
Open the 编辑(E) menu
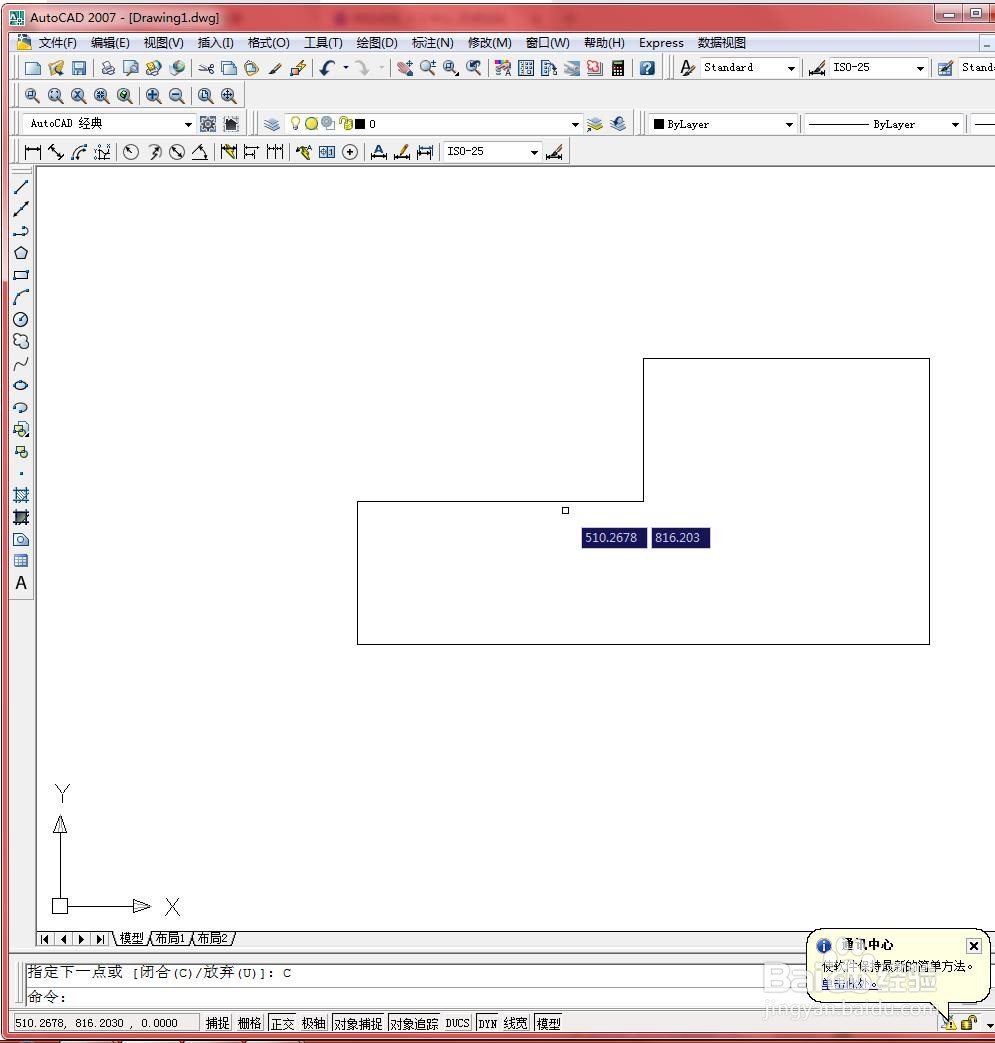(110, 43)
